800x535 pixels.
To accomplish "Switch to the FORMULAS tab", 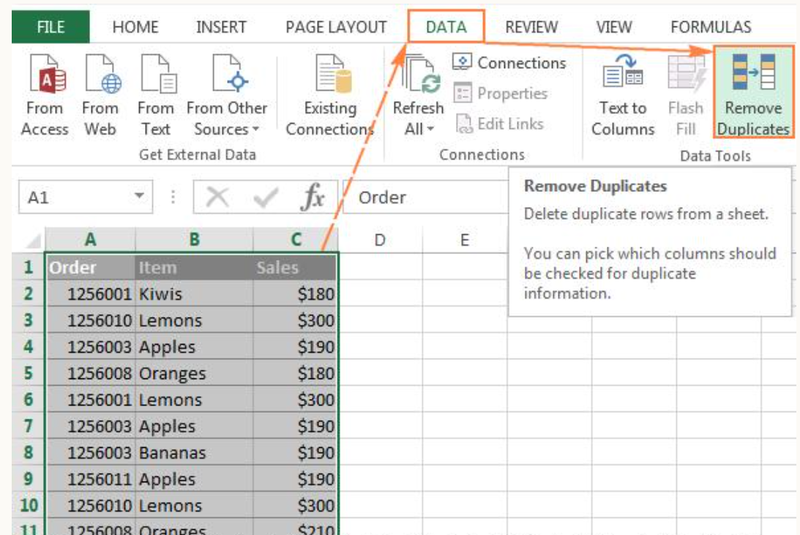I will pyautogui.click(x=711, y=27).
